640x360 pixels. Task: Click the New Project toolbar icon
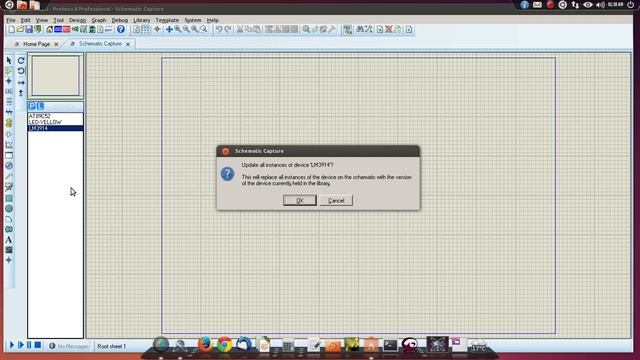[12, 29]
